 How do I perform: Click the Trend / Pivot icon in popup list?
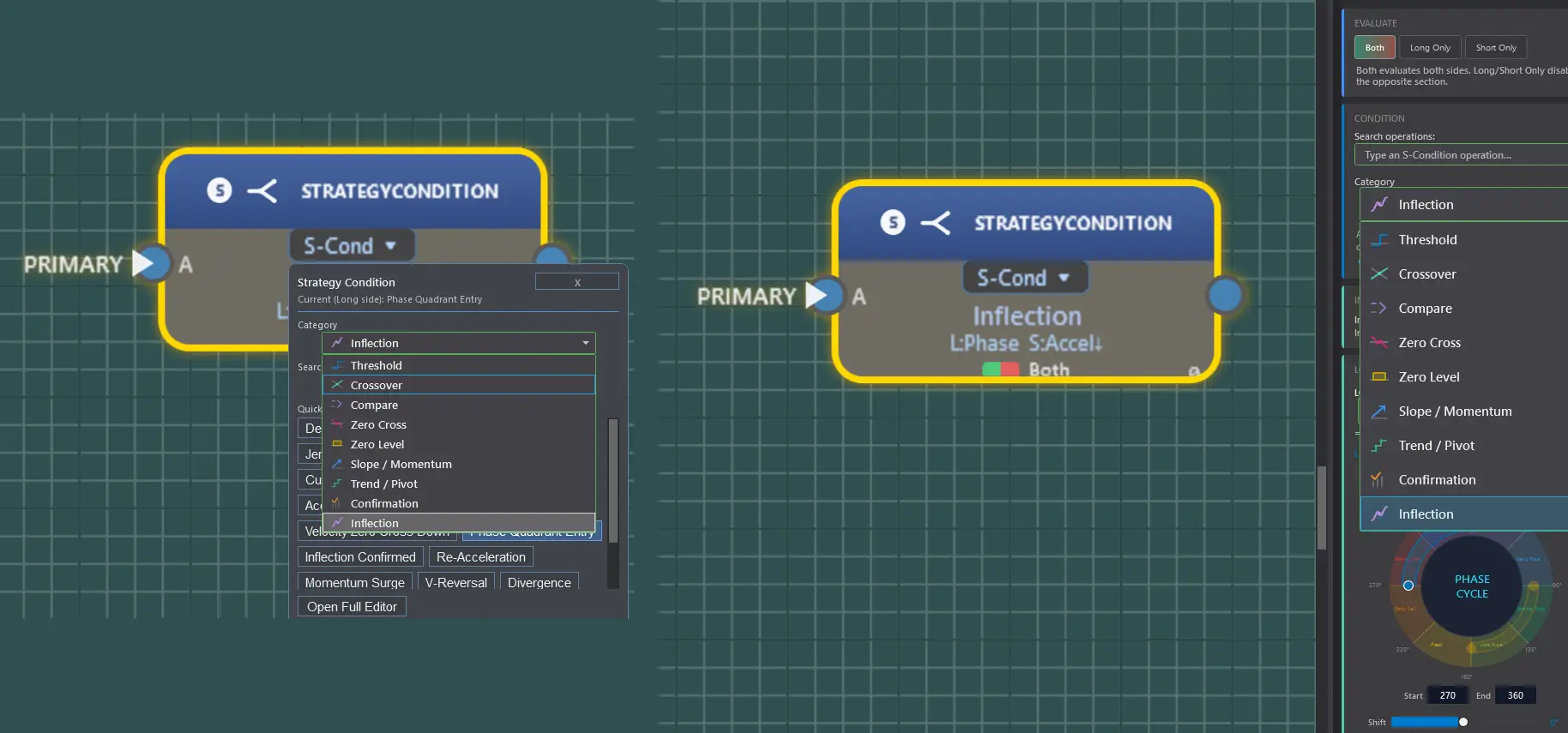(337, 484)
